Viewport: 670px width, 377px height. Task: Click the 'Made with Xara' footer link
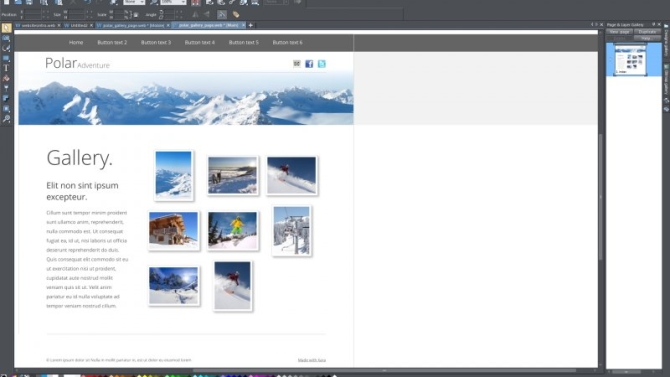coord(312,360)
